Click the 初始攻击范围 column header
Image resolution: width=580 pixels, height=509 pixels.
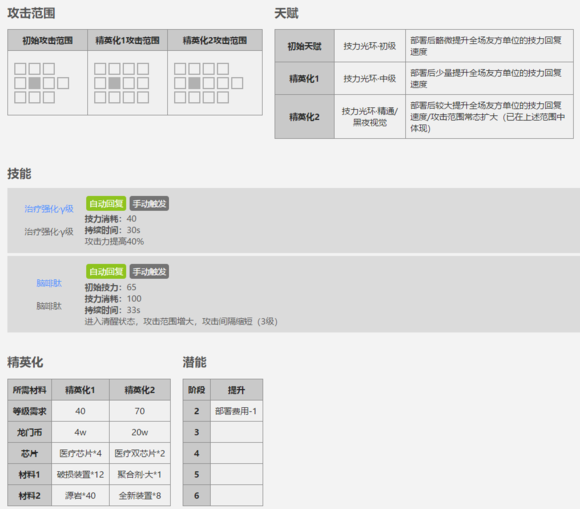47,40
